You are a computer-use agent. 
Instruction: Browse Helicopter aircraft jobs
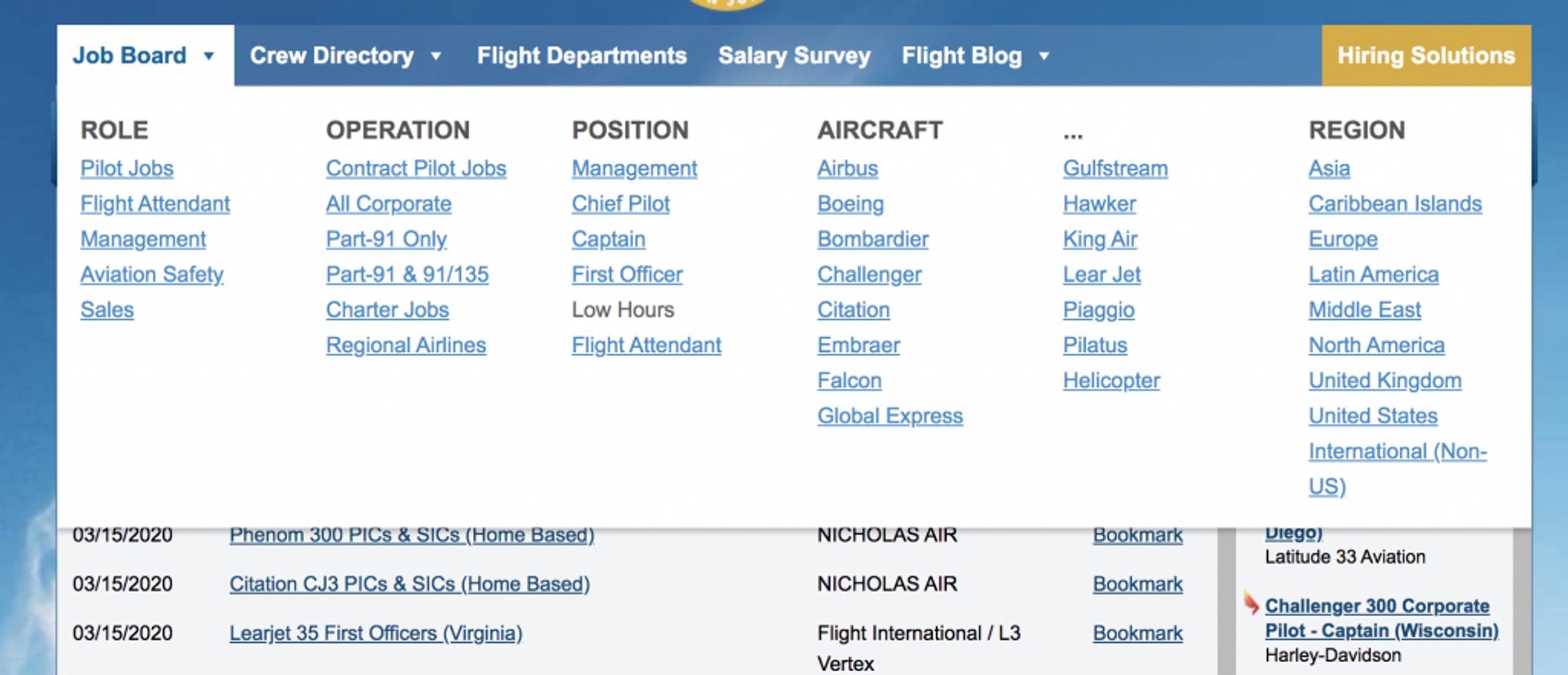1111,380
